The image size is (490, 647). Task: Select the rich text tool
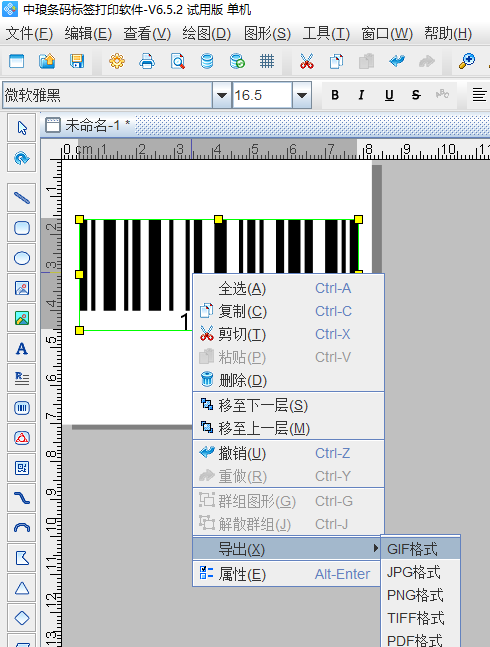tap(22, 378)
